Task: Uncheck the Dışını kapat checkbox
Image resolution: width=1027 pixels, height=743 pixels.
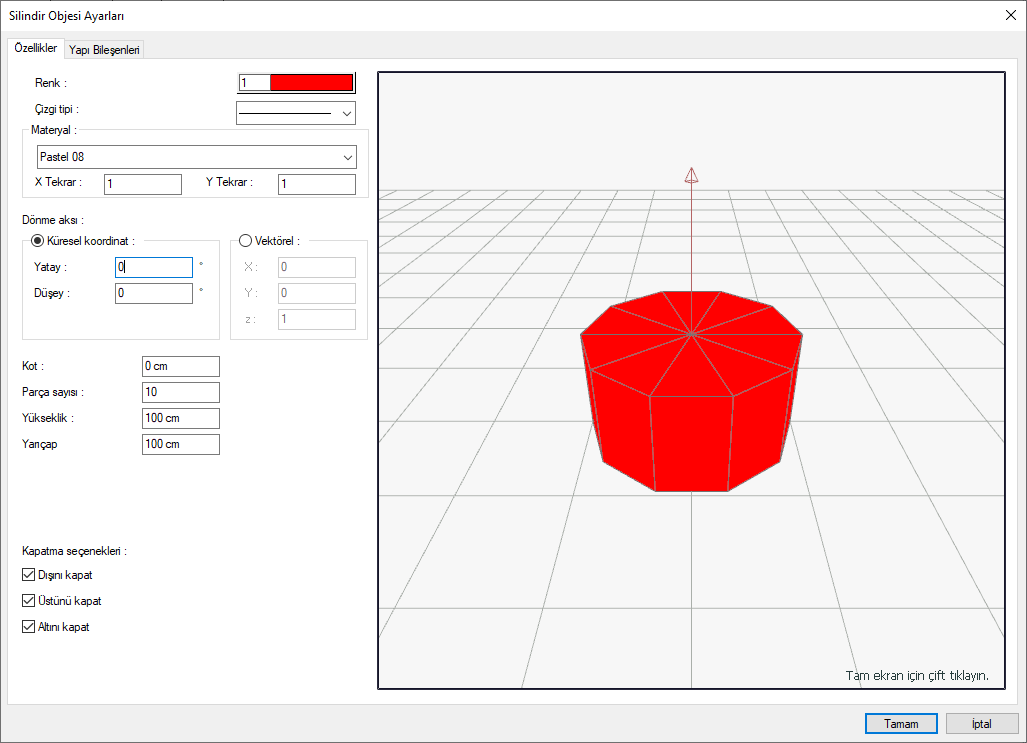Action: [29, 575]
